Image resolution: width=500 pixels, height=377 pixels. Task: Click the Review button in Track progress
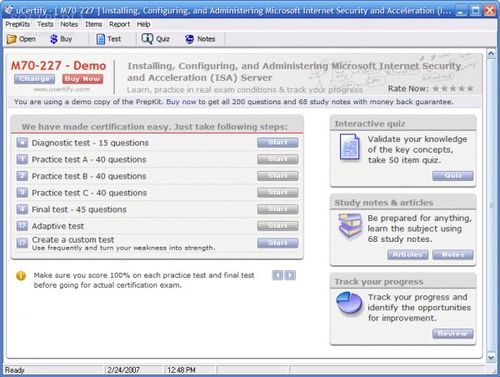453,333
